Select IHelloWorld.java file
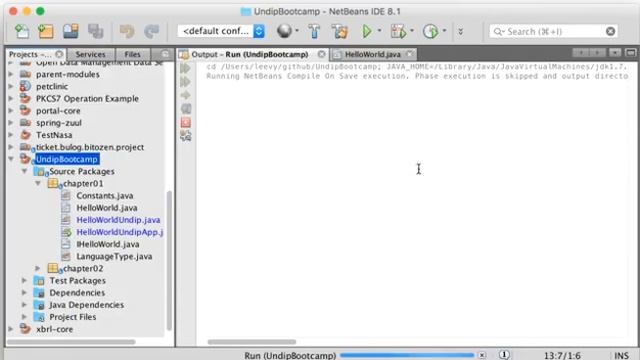640x360 pixels. tap(108, 244)
